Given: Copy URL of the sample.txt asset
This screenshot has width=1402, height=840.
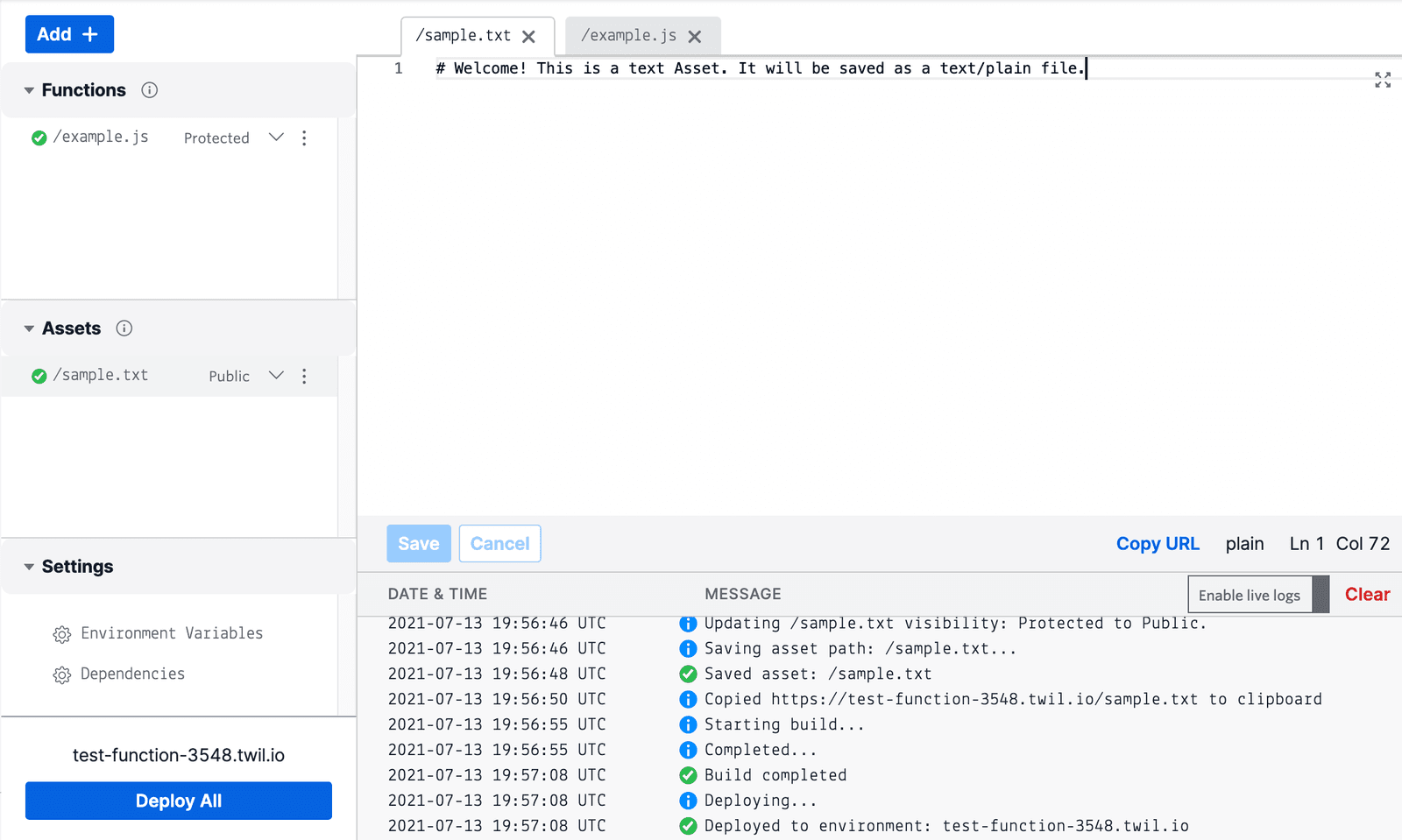Looking at the screenshot, I should (x=1158, y=543).
